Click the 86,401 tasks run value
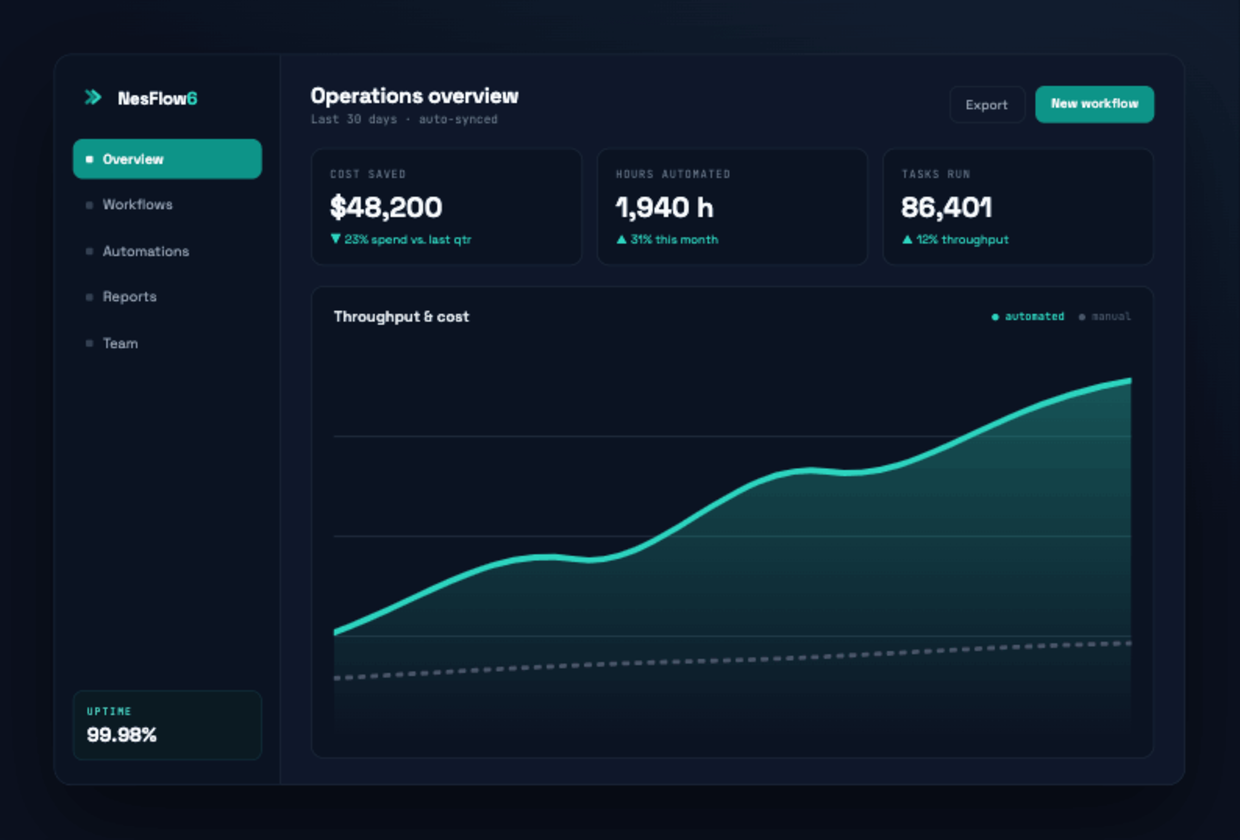 pos(946,208)
